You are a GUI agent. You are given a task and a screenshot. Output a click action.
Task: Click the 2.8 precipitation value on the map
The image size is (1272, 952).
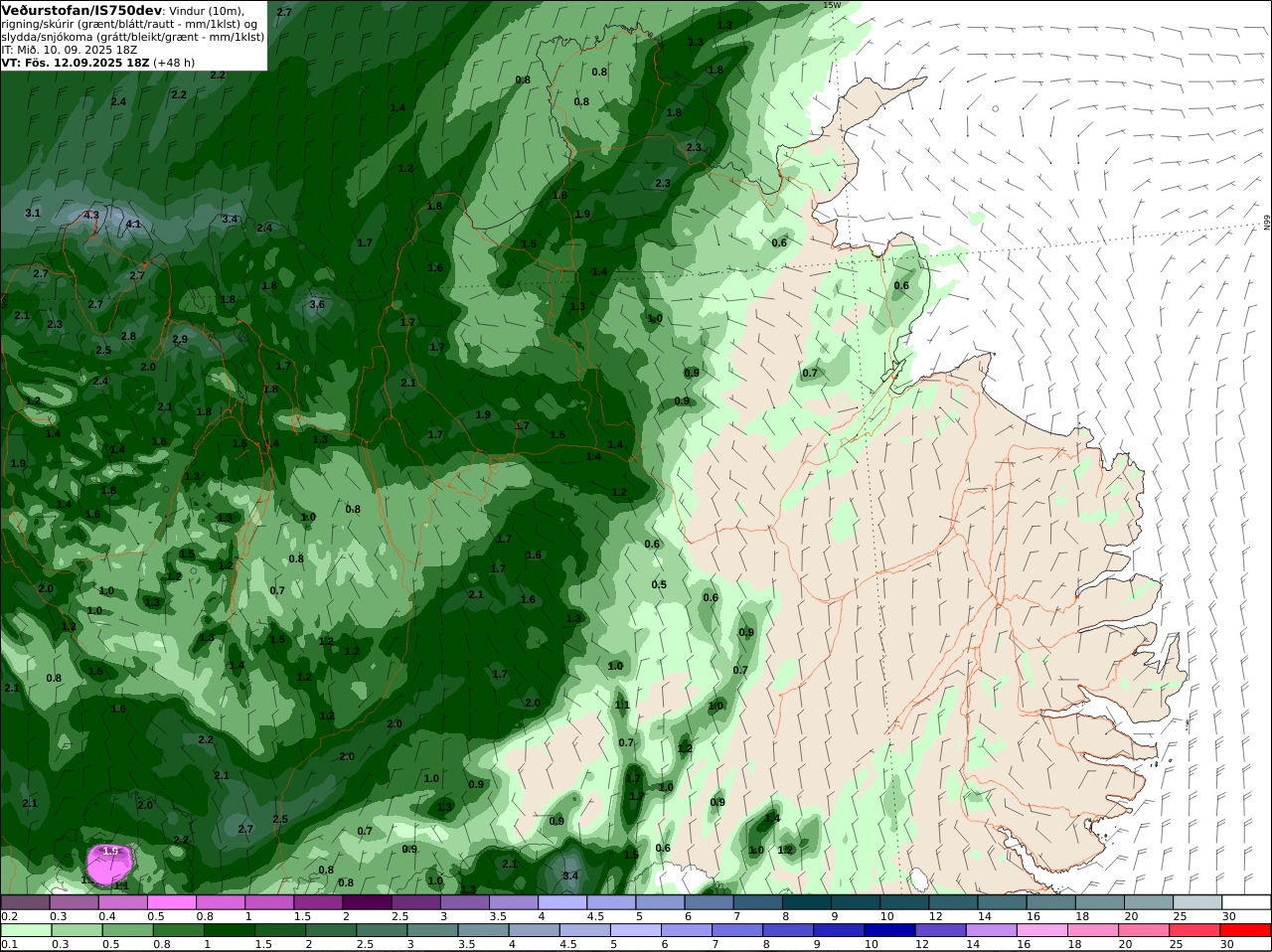(x=128, y=336)
